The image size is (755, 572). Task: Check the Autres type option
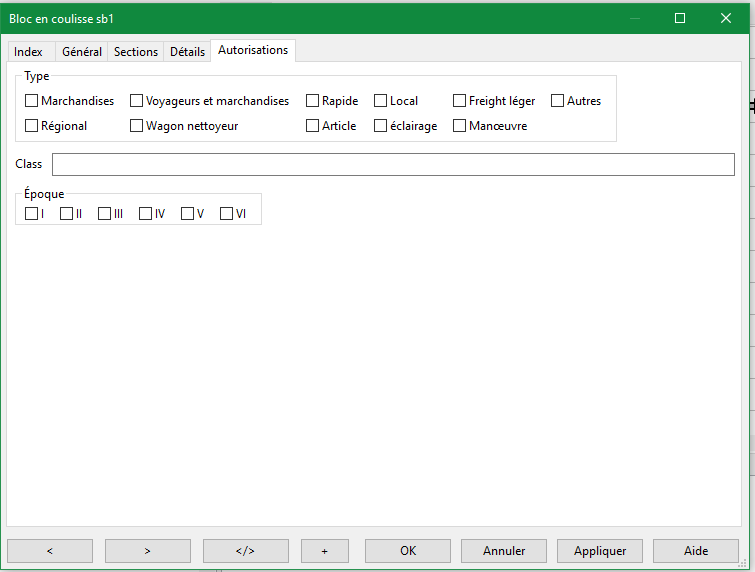pyautogui.click(x=558, y=101)
